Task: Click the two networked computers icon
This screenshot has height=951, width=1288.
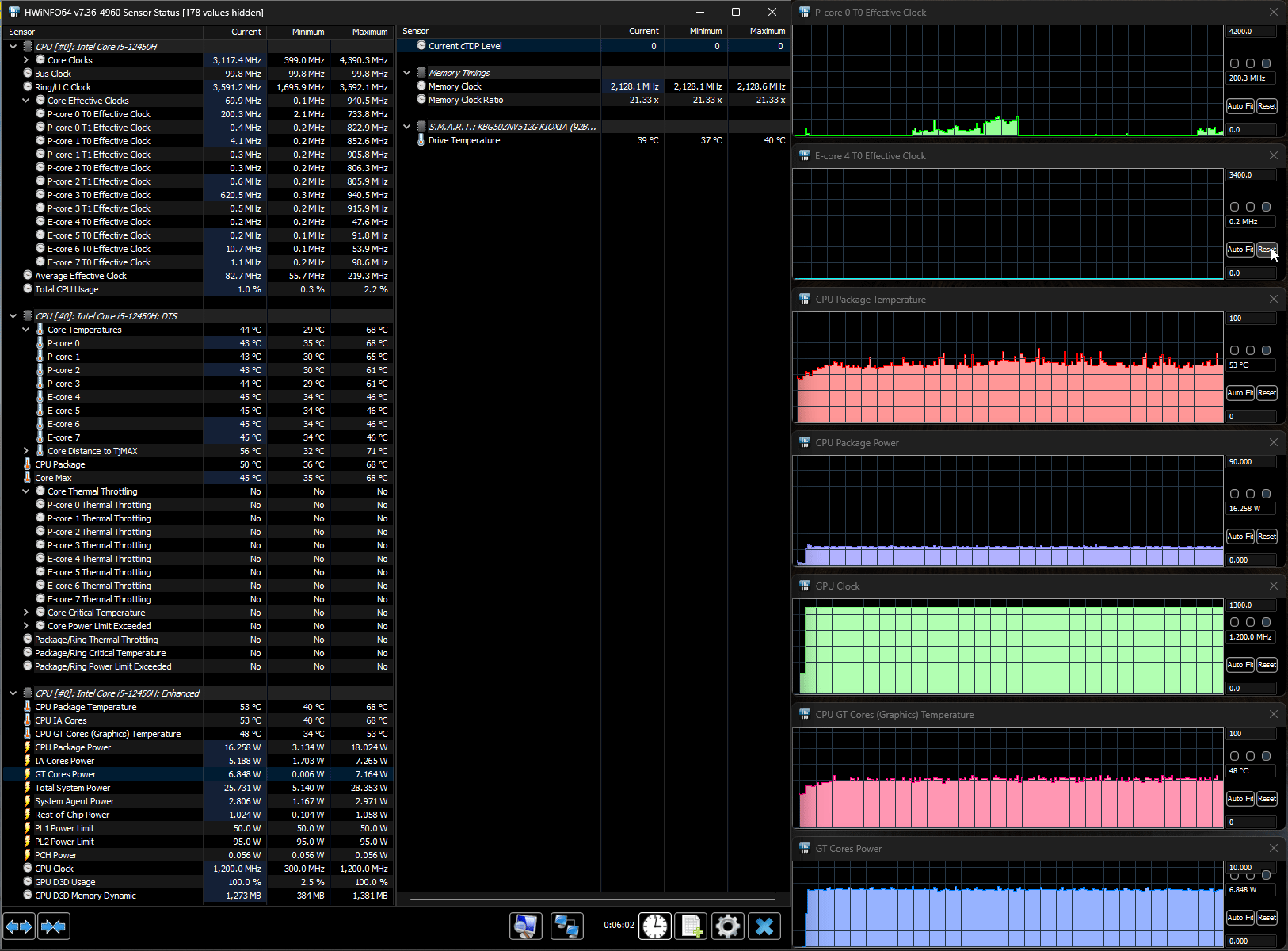Action: (x=566, y=926)
